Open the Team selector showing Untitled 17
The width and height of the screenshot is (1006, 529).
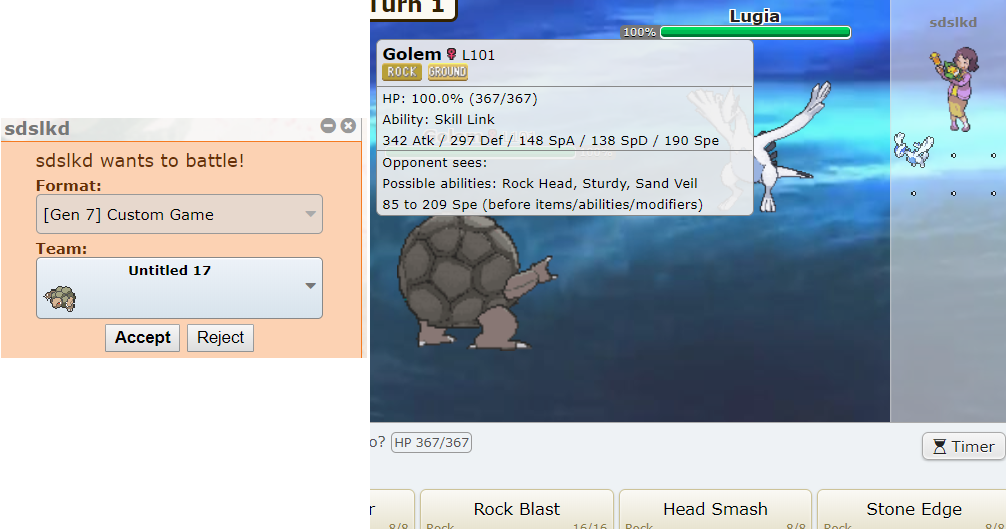pos(179,288)
